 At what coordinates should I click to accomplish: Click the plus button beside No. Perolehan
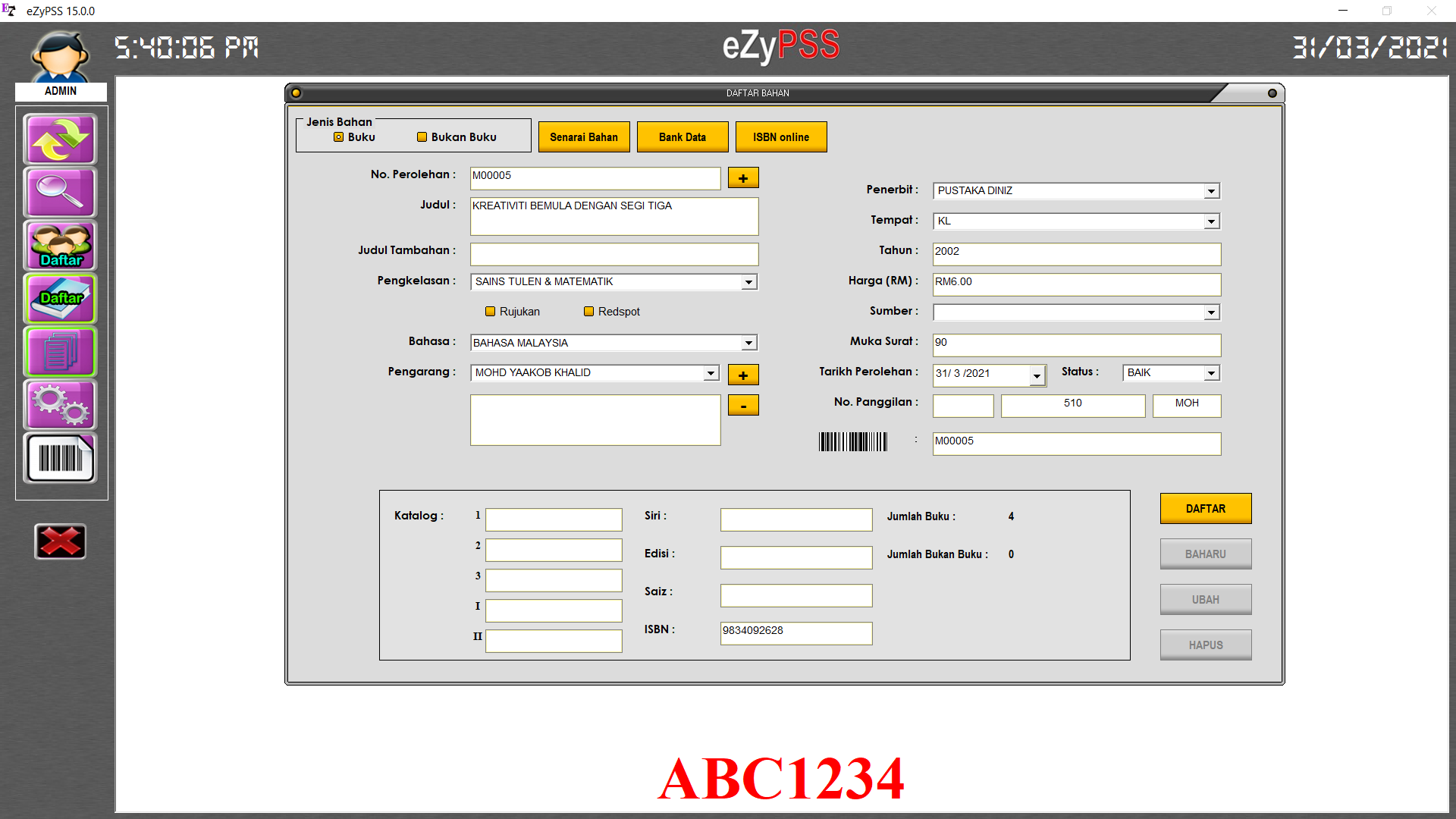(x=742, y=178)
